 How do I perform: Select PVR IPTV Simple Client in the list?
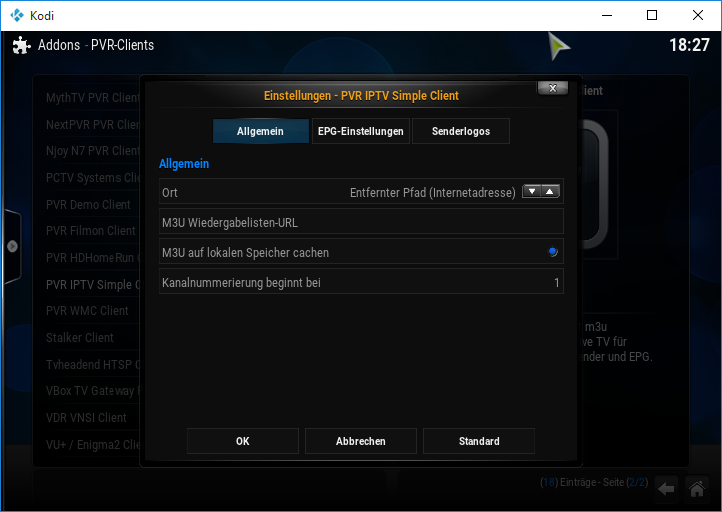93,285
